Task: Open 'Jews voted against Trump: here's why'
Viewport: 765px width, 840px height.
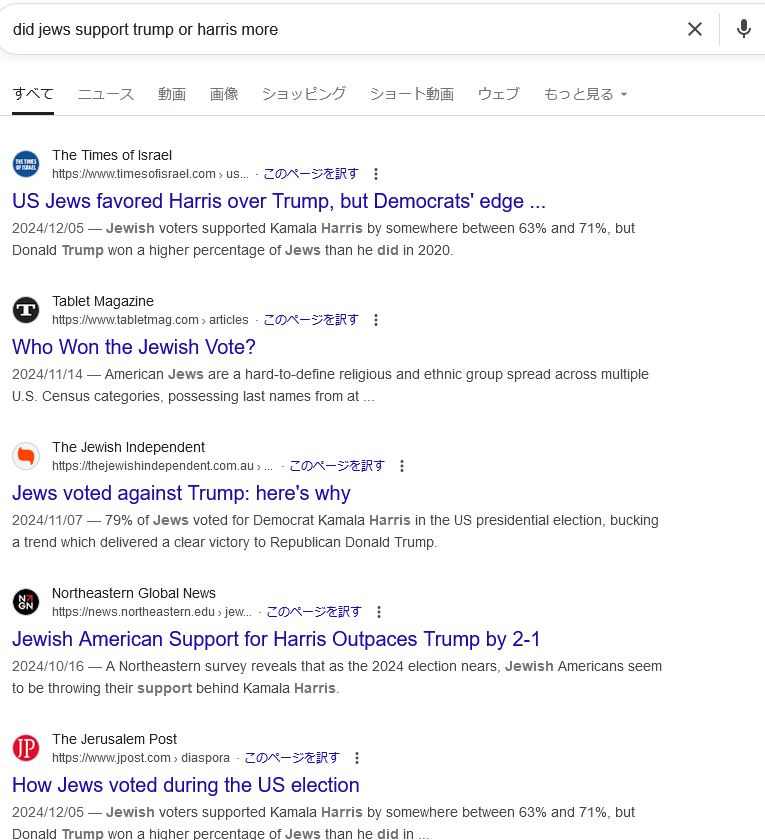Action: pos(181,493)
